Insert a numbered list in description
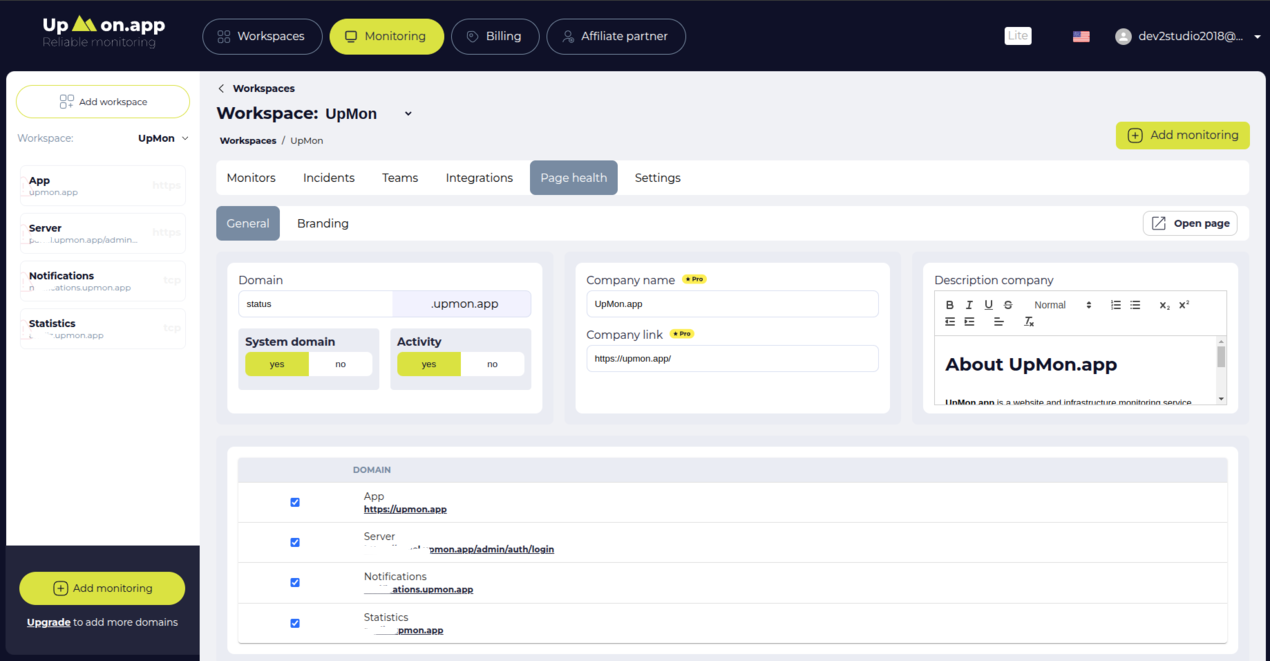 1116,305
